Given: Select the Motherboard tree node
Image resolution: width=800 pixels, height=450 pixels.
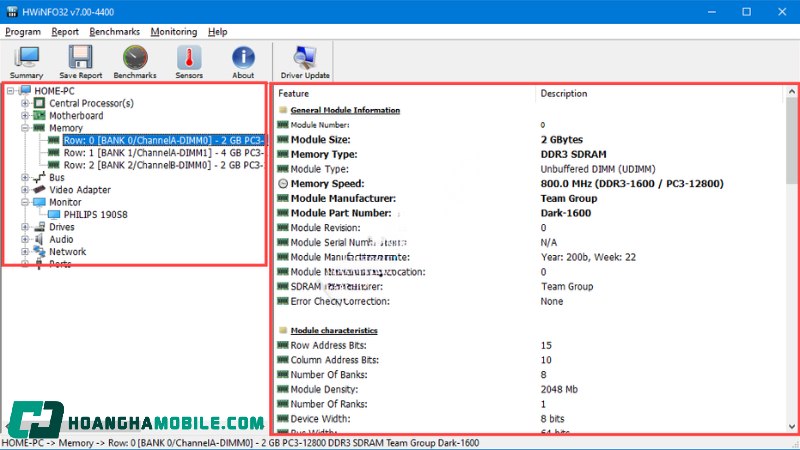Looking at the screenshot, I should coord(76,116).
